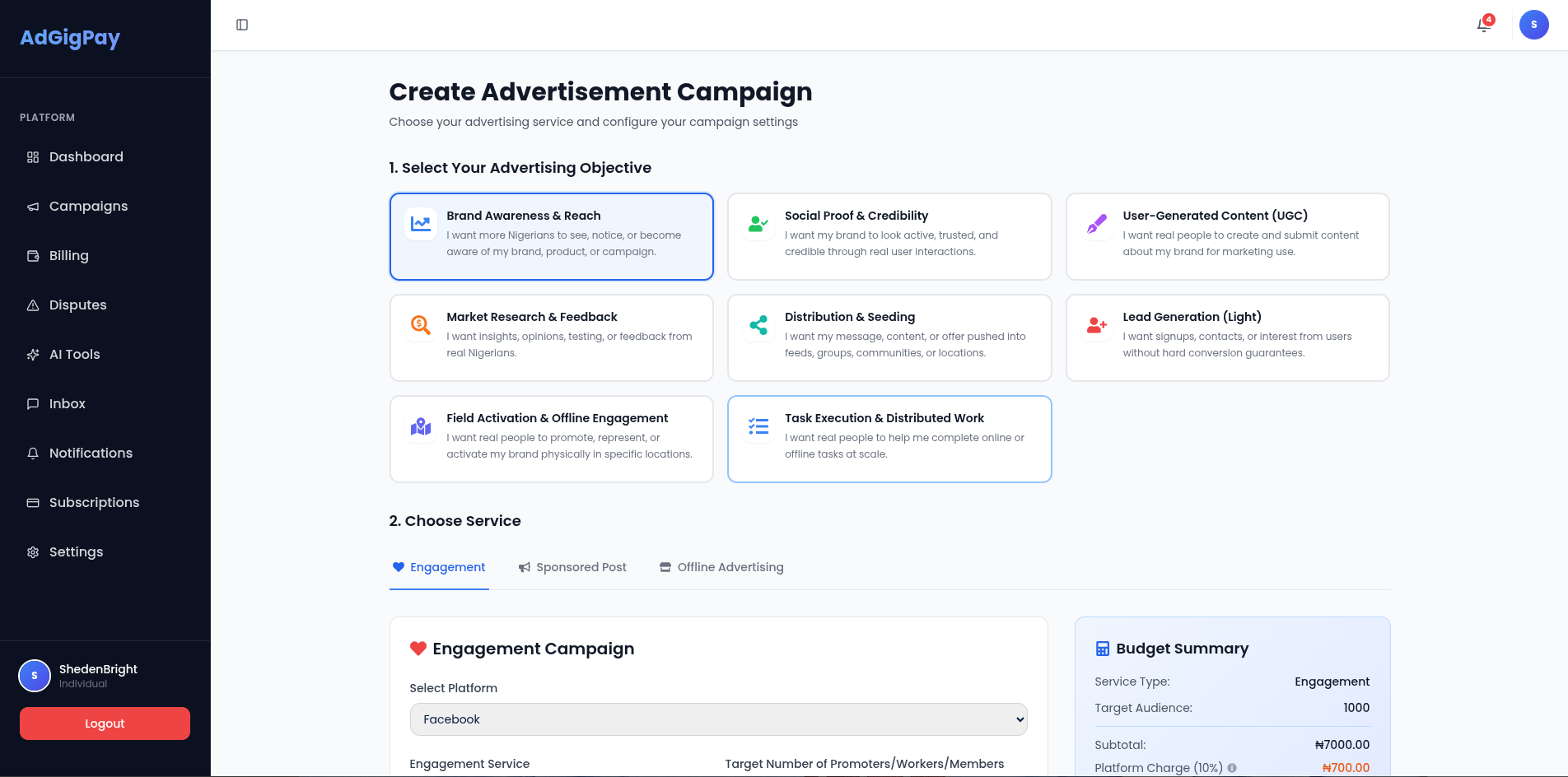Choose Distribution & Seeding objective card
This screenshot has height=777, width=1568.
pos(889,337)
